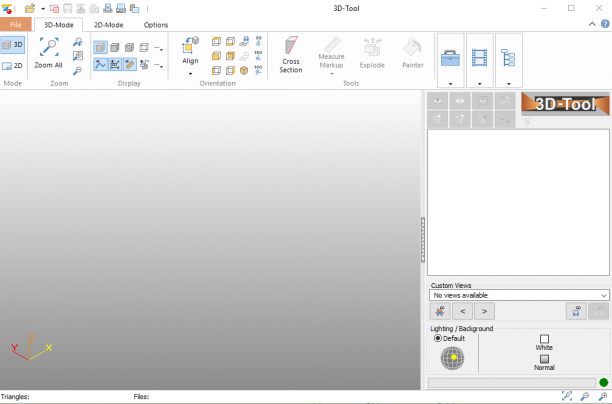
Task: Open the Align dropdown arrow
Action: click(x=190, y=74)
